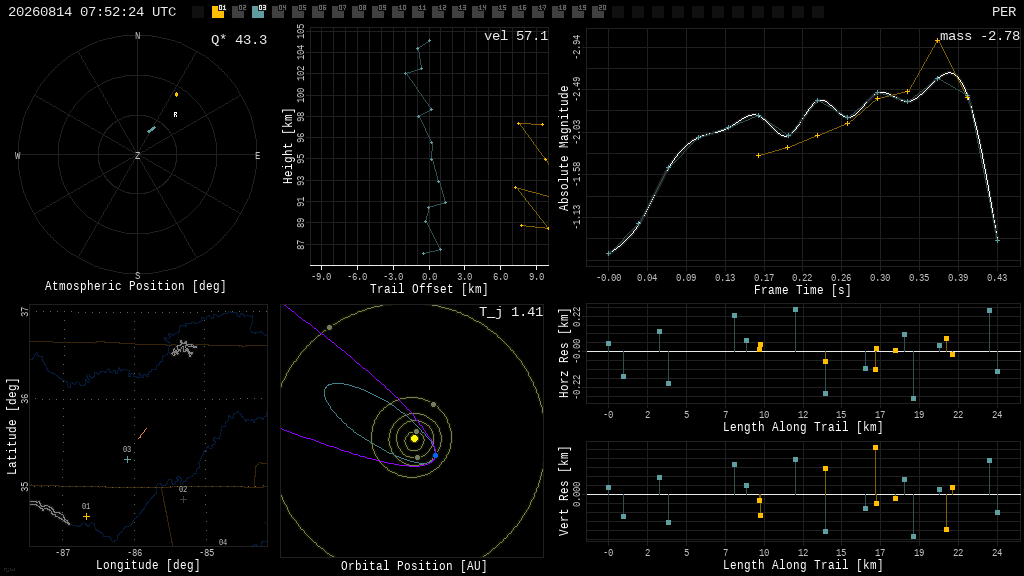1024x576 pixels.
Task: Select the yellow station 01 indicator
Action: [218, 11]
